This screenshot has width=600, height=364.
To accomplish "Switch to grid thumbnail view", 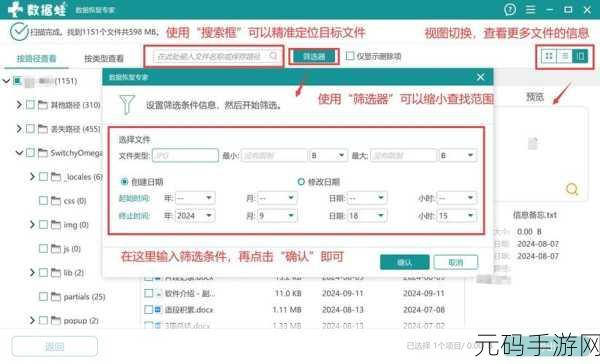I will (x=549, y=56).
